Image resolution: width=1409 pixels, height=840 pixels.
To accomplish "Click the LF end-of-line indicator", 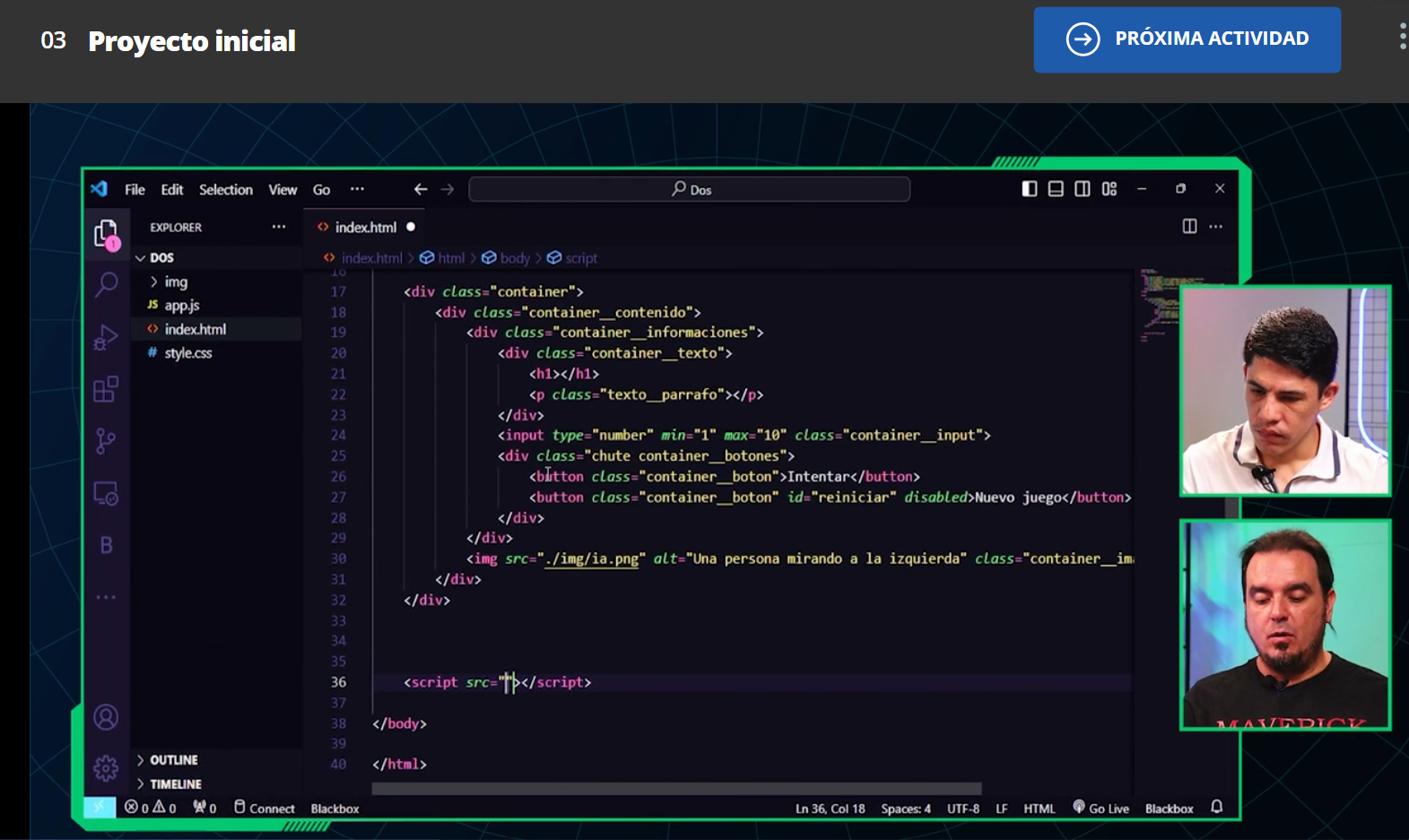I will click(1001, 809).
